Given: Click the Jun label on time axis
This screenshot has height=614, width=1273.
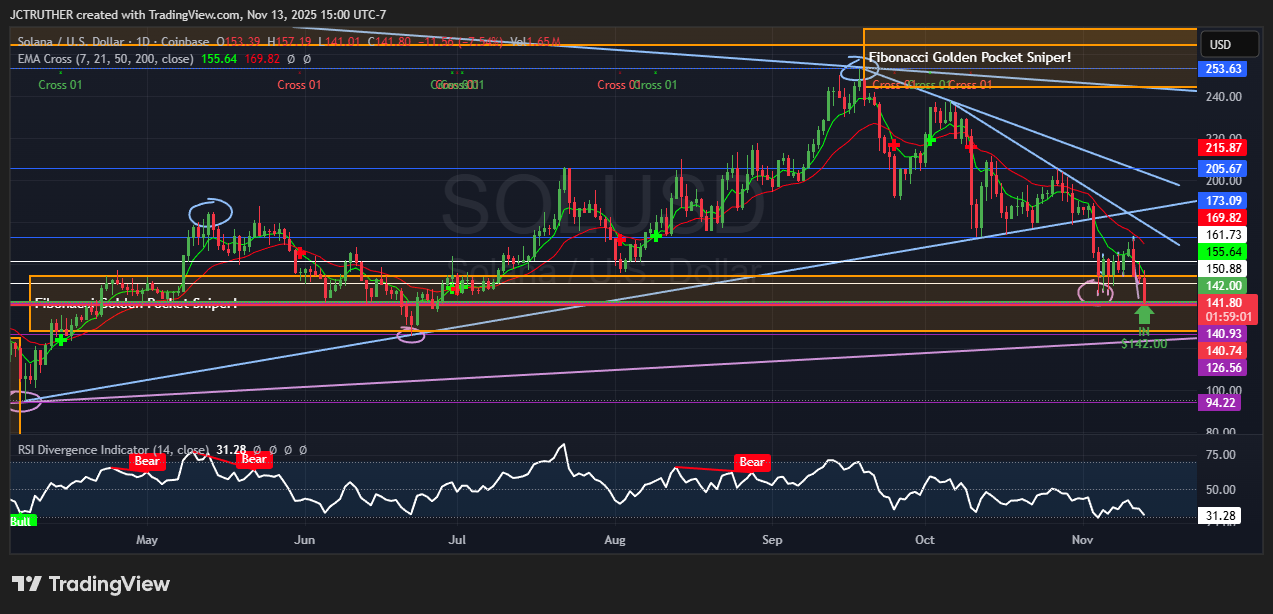Looking at the screenshot, I should point(305,540).
